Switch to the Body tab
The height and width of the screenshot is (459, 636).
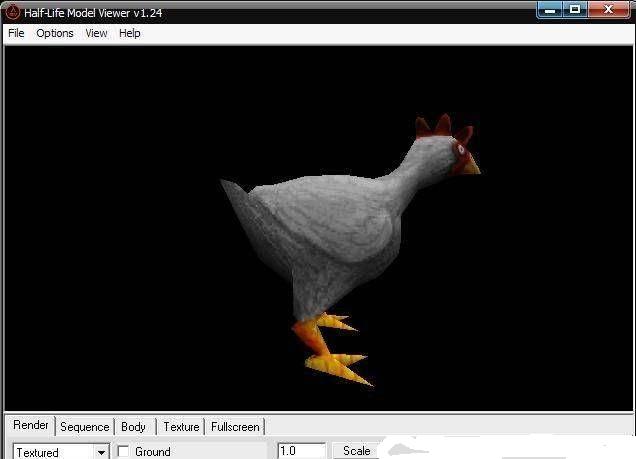[133, 427]
